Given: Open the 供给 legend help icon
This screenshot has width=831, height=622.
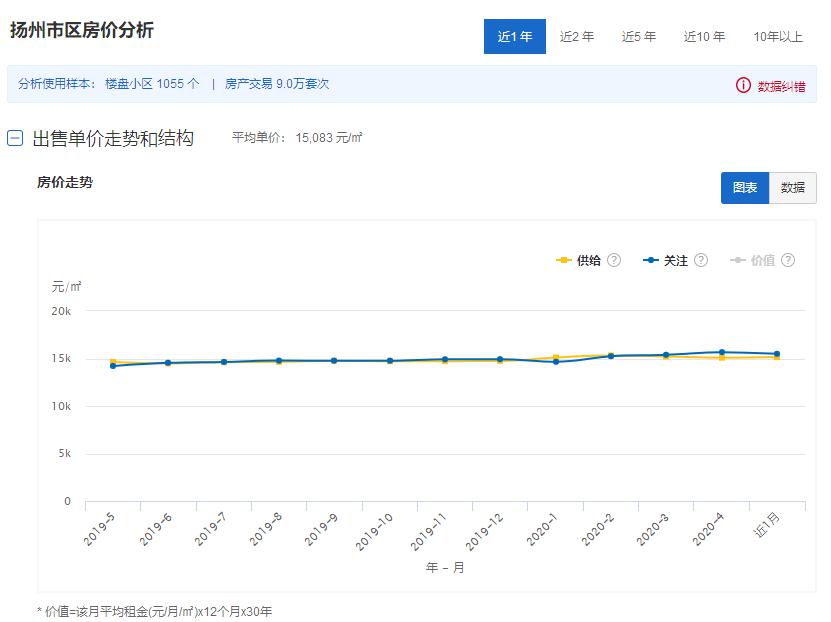Looking at the screenshot, I should [613, 260].
